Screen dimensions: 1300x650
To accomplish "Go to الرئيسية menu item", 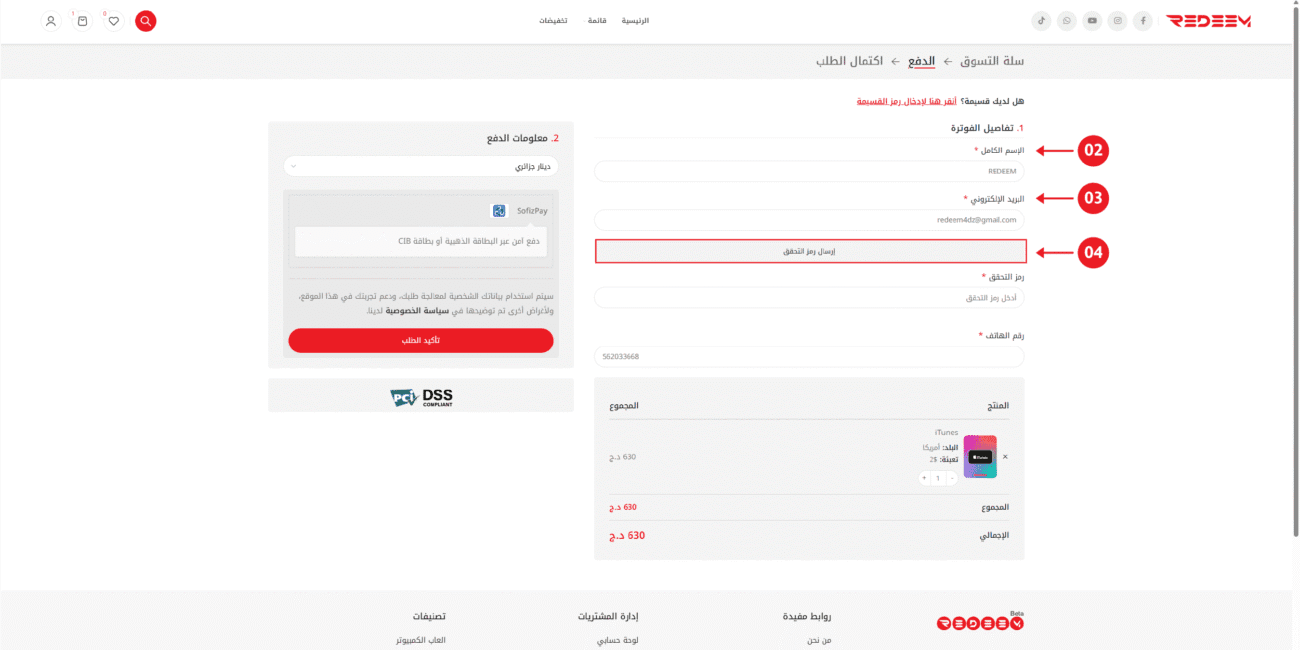I will pos(635,21).
